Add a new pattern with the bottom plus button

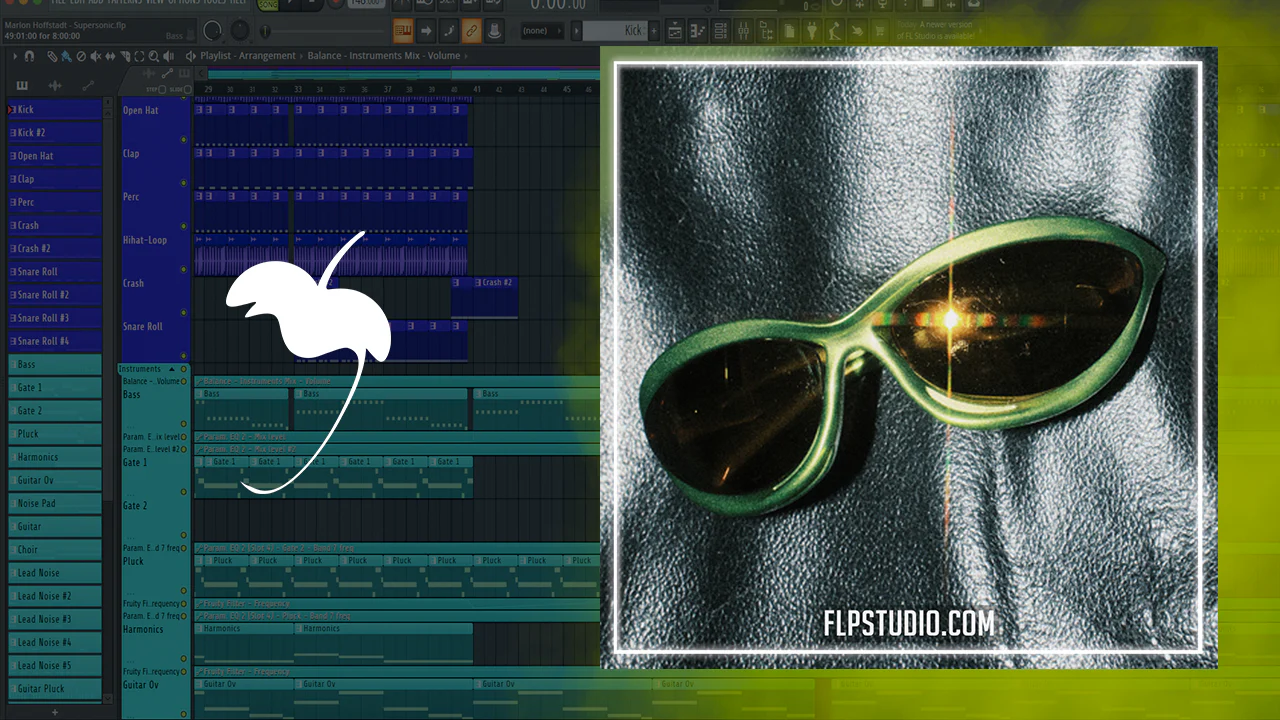pos(55,712)
